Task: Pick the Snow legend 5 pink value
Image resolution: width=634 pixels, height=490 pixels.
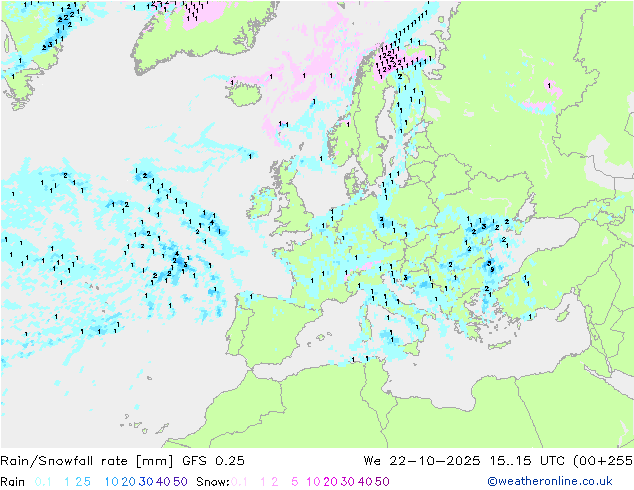Action: point(295,482)
